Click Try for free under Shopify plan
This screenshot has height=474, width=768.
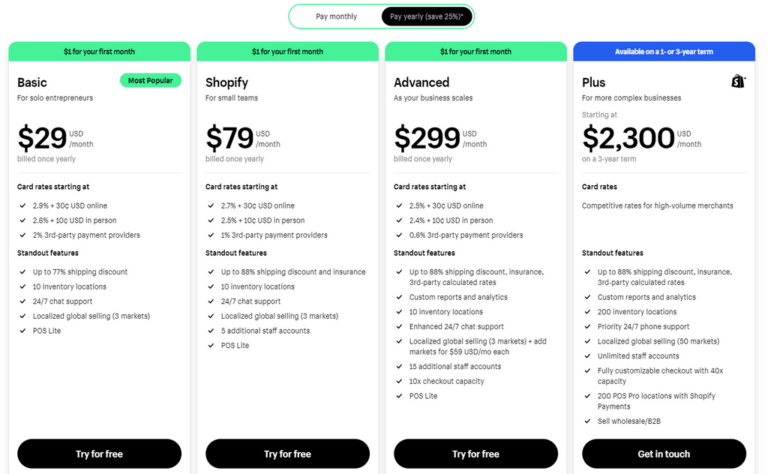click(288, 454)
